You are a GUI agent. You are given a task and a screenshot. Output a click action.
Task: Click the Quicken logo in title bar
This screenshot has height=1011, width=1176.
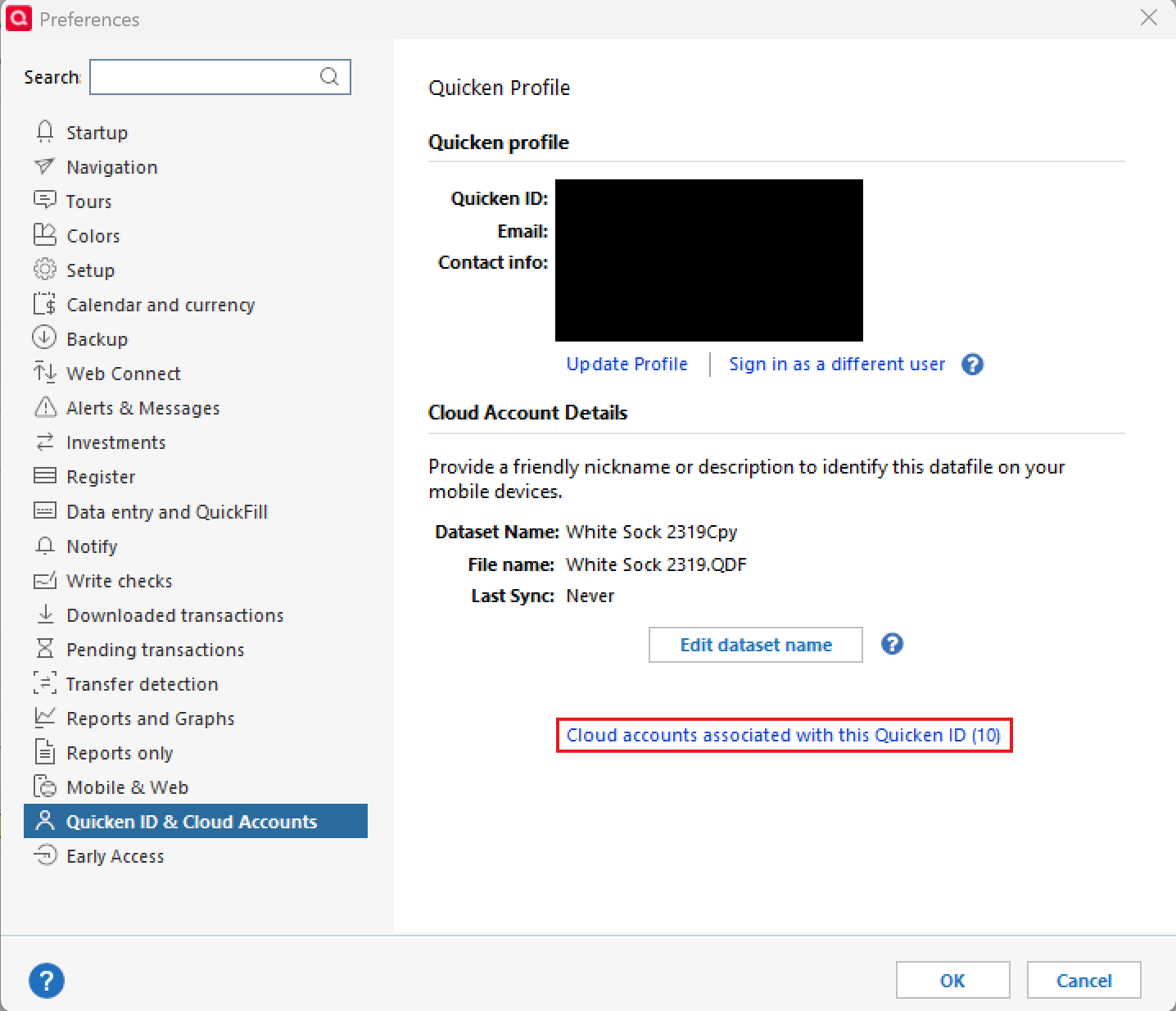click(x=18, y=18)
